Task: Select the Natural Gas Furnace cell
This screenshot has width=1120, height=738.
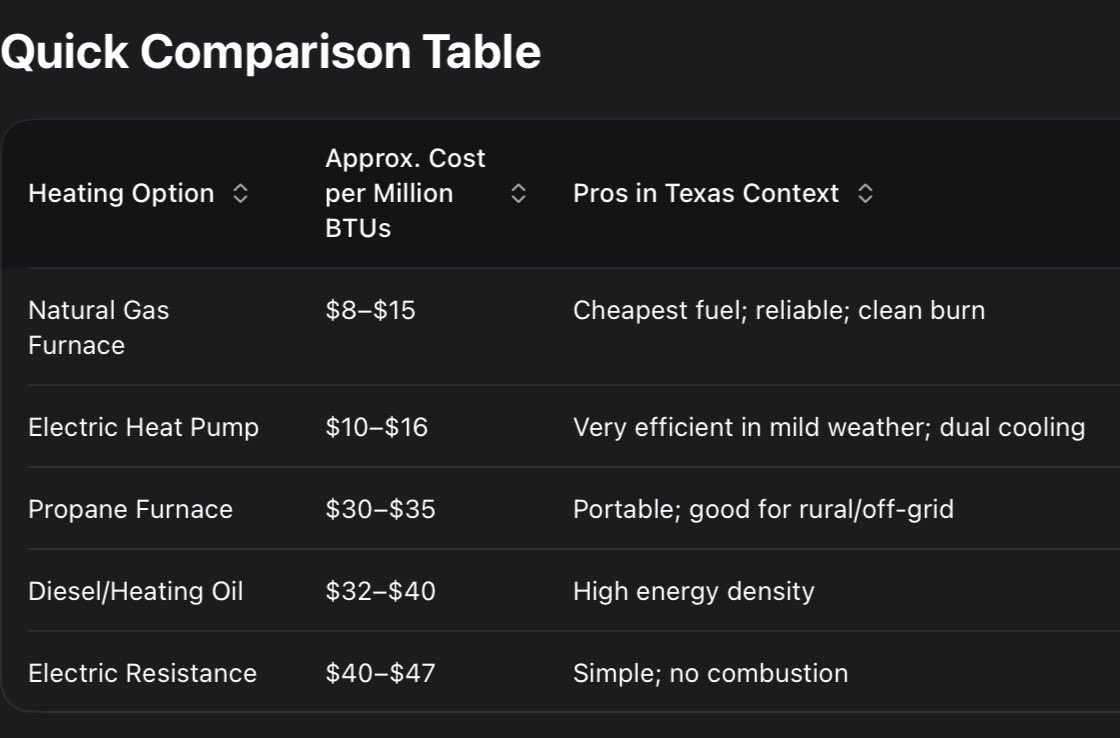Action: coord(98,327)
